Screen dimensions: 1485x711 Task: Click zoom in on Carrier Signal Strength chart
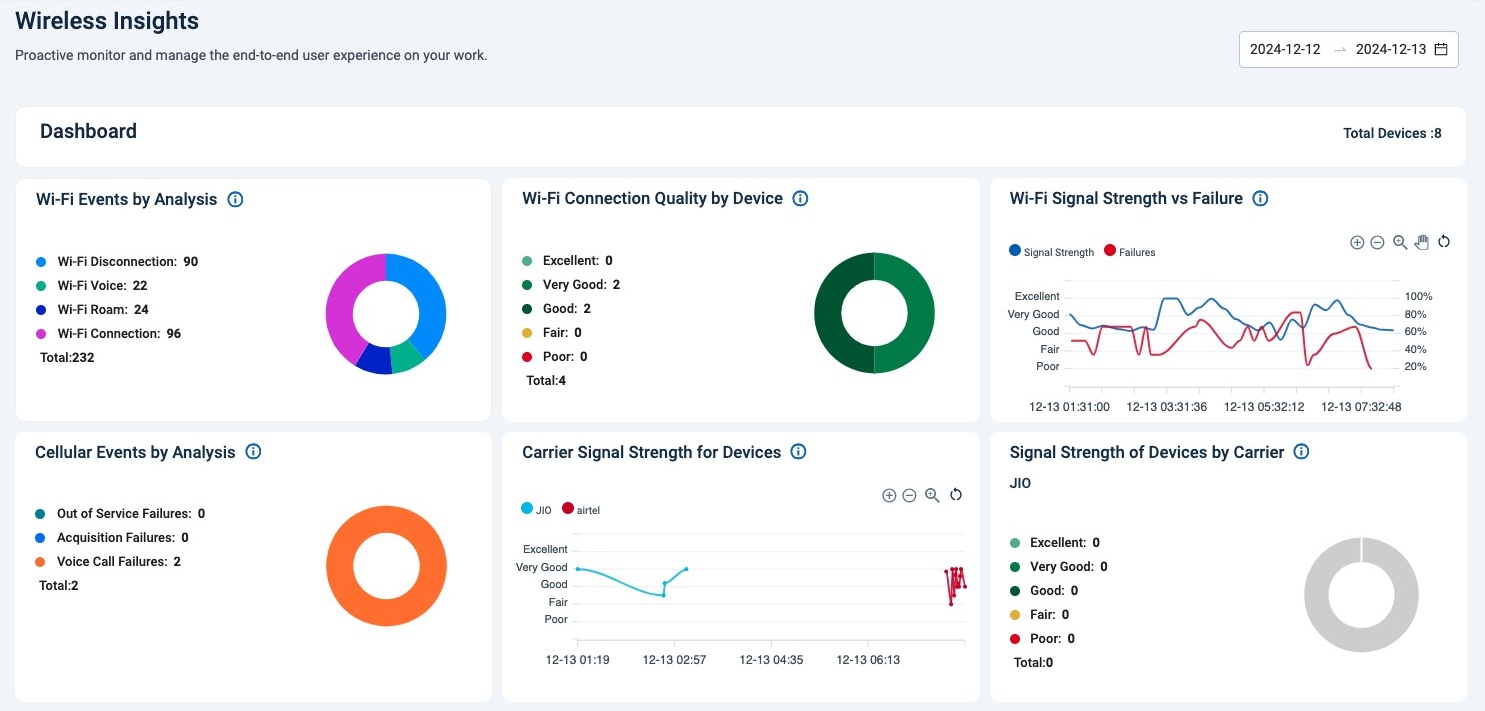tap(889, 495)
